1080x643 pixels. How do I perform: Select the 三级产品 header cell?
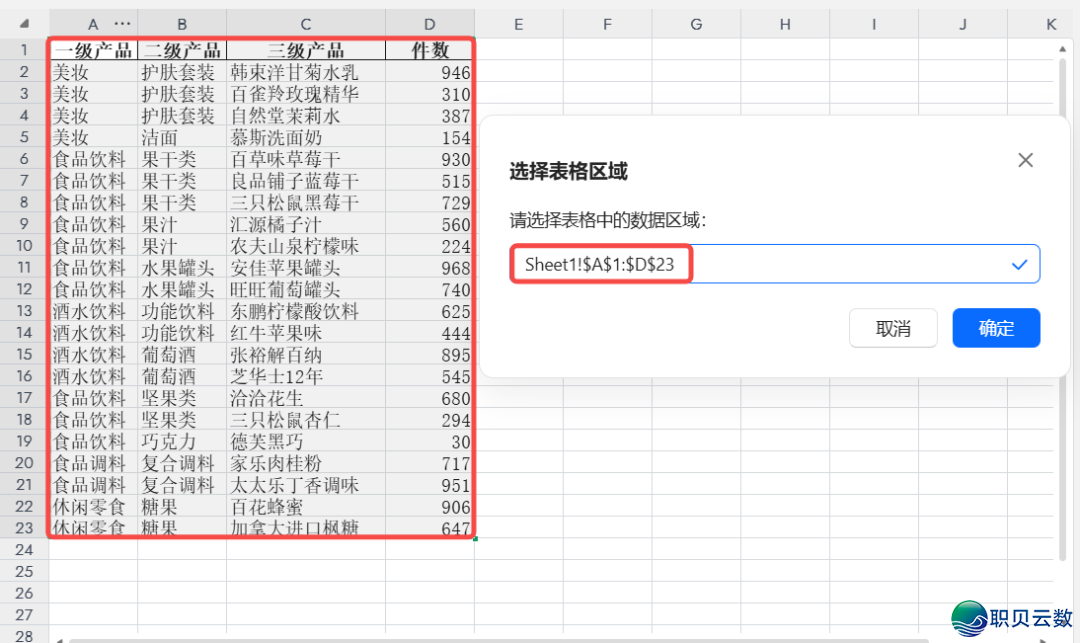click(x=306, y=50)
